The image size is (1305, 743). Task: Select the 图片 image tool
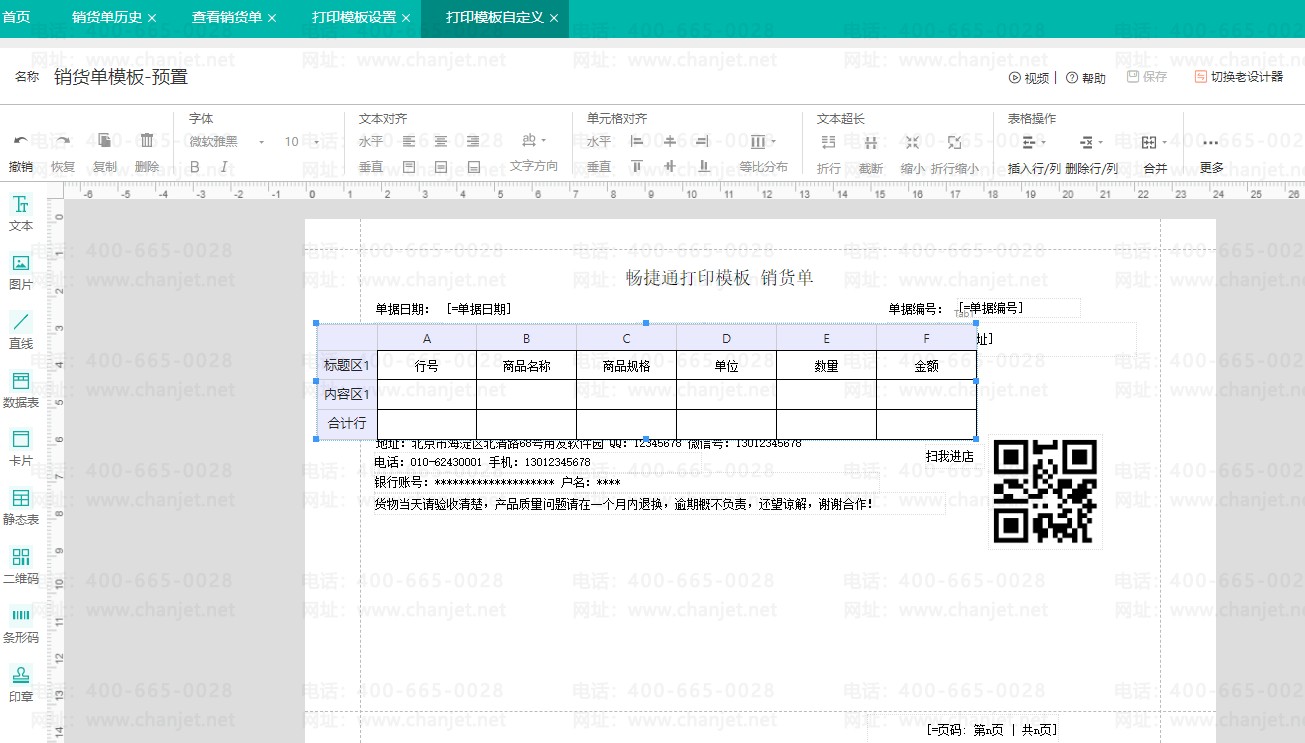pyautogui.click(x=22, y=271)
